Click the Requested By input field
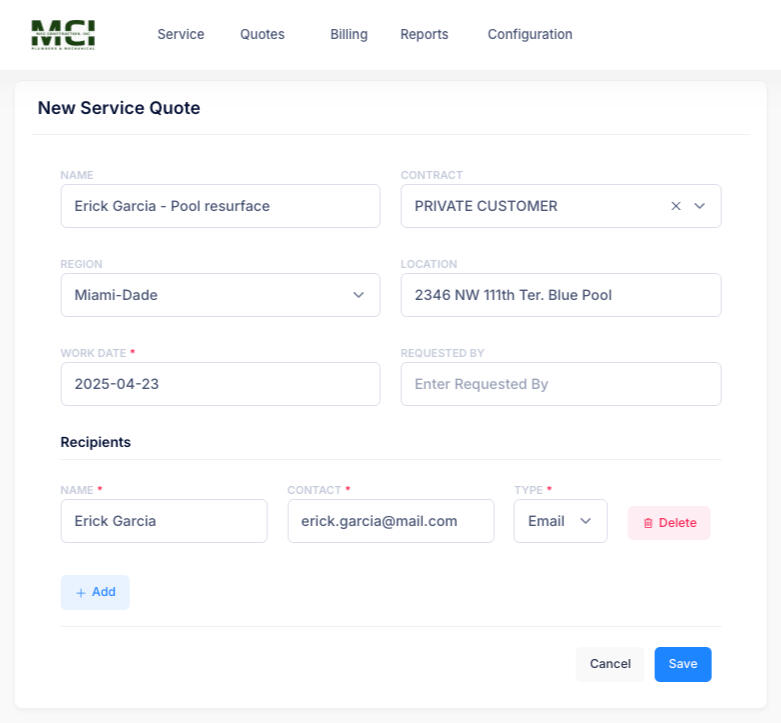 (560, 384)
